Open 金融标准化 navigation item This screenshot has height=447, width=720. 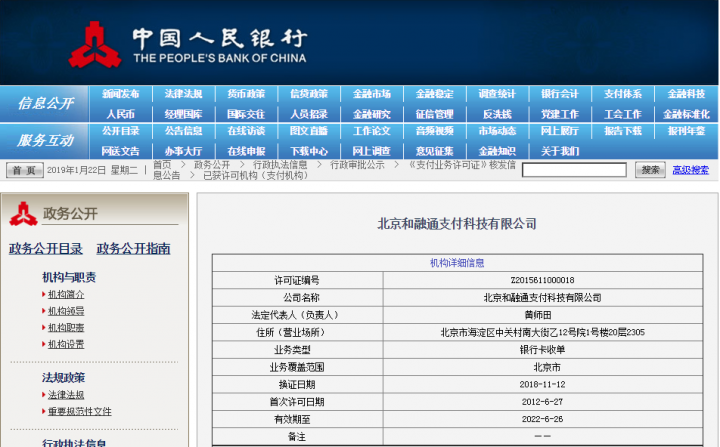[686, 114]
